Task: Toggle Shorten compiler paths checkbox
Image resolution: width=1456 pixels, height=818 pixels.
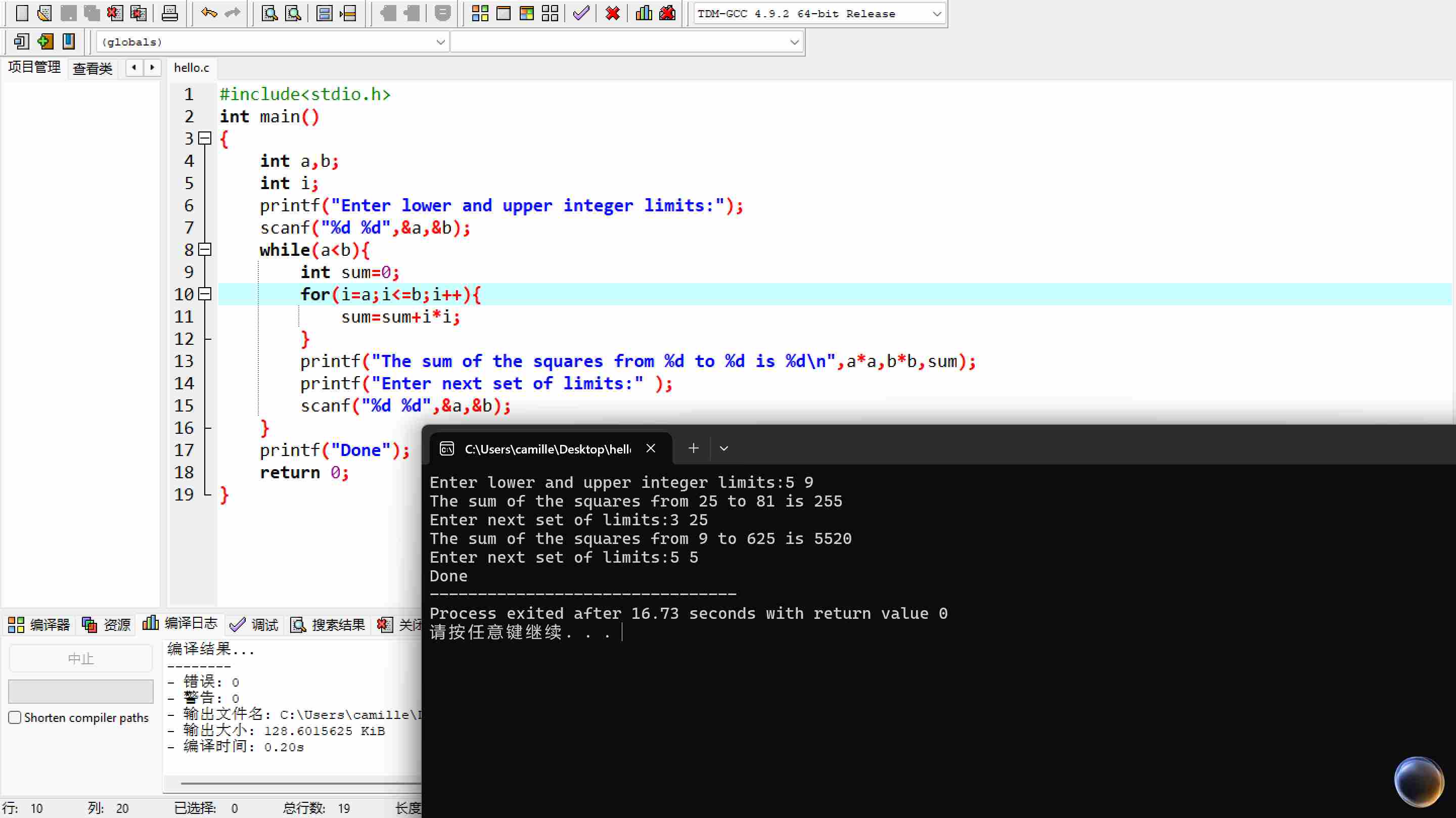Action: (15, 717)
